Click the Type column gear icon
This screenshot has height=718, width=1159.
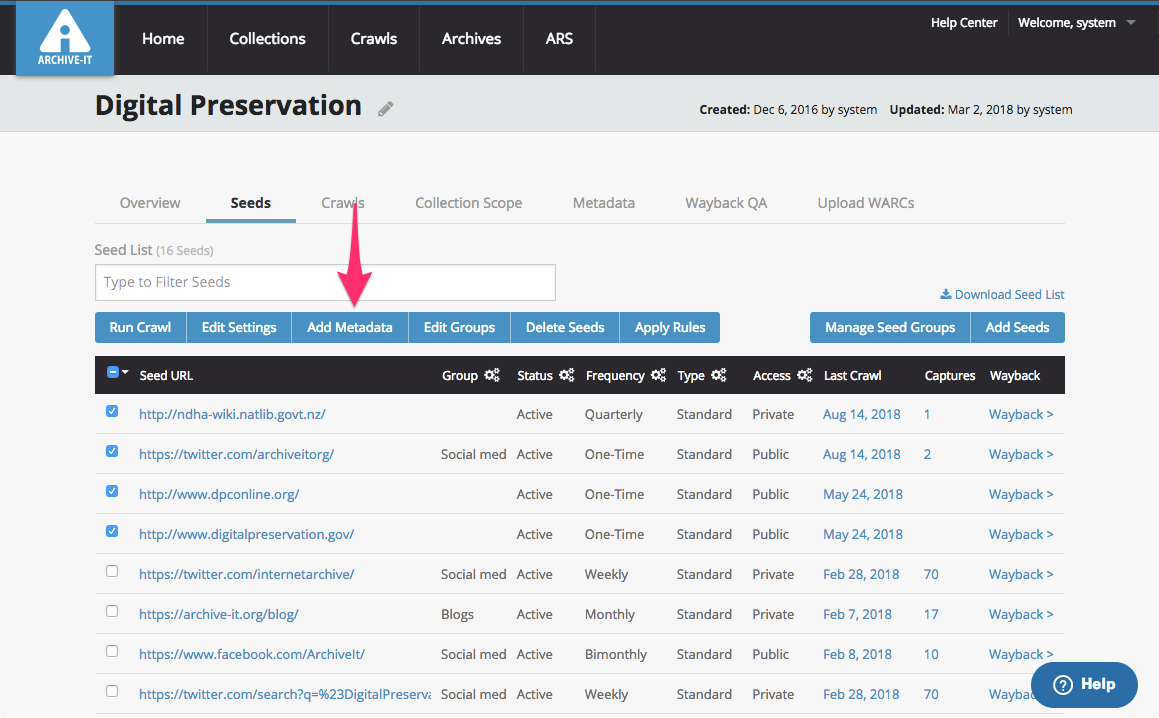coord(719,376)
